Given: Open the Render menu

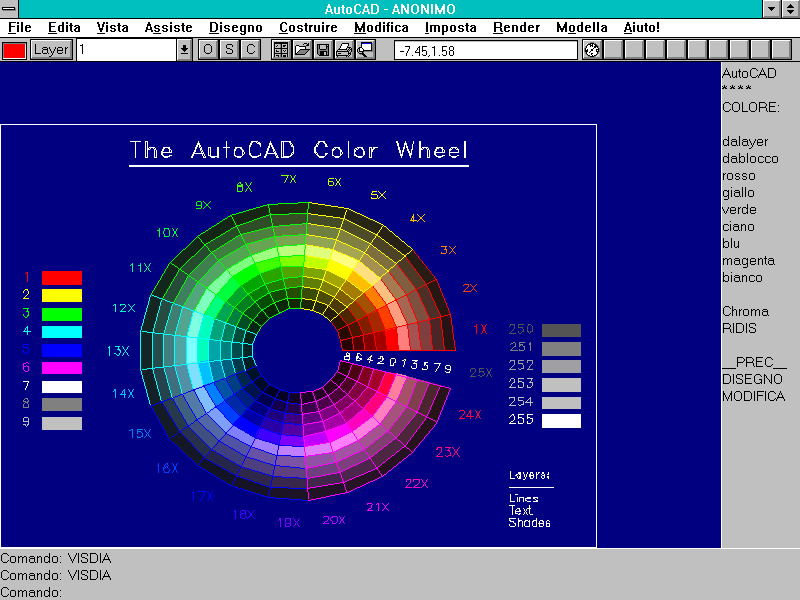Looking at the screenshot, I should (x=516, y=28).
